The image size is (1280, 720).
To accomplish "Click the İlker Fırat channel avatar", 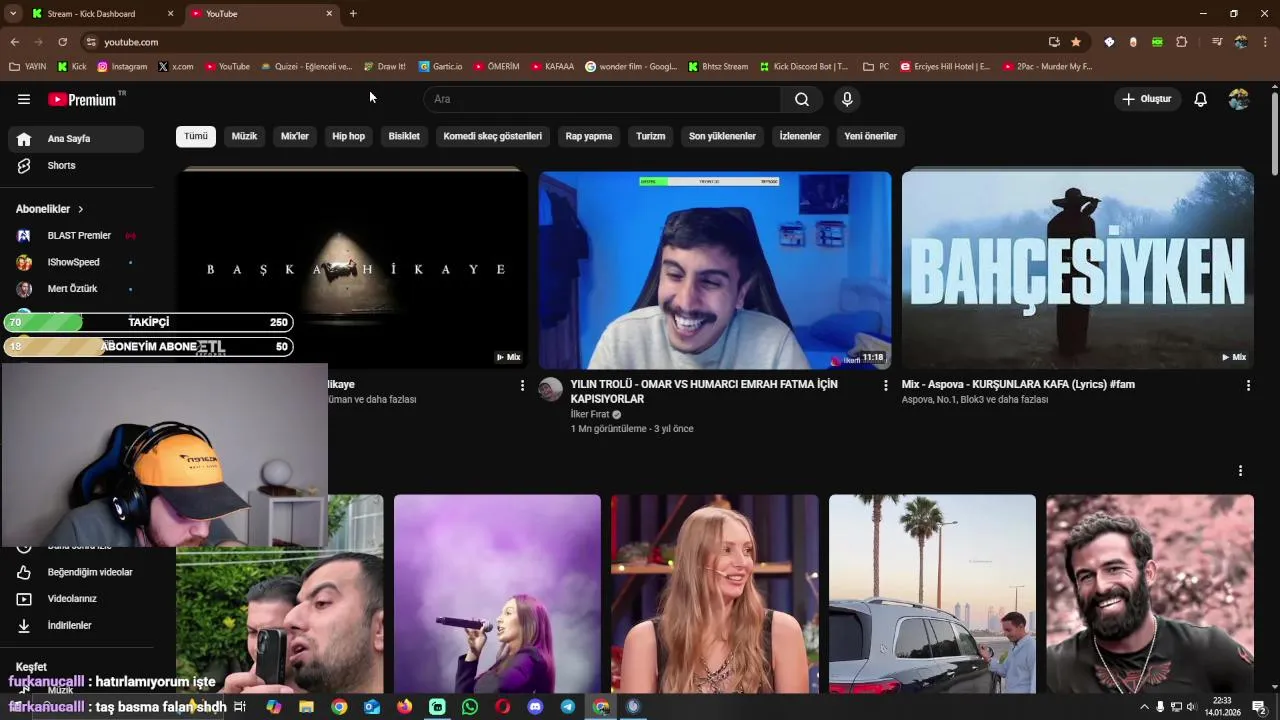I will coord(551,390).
